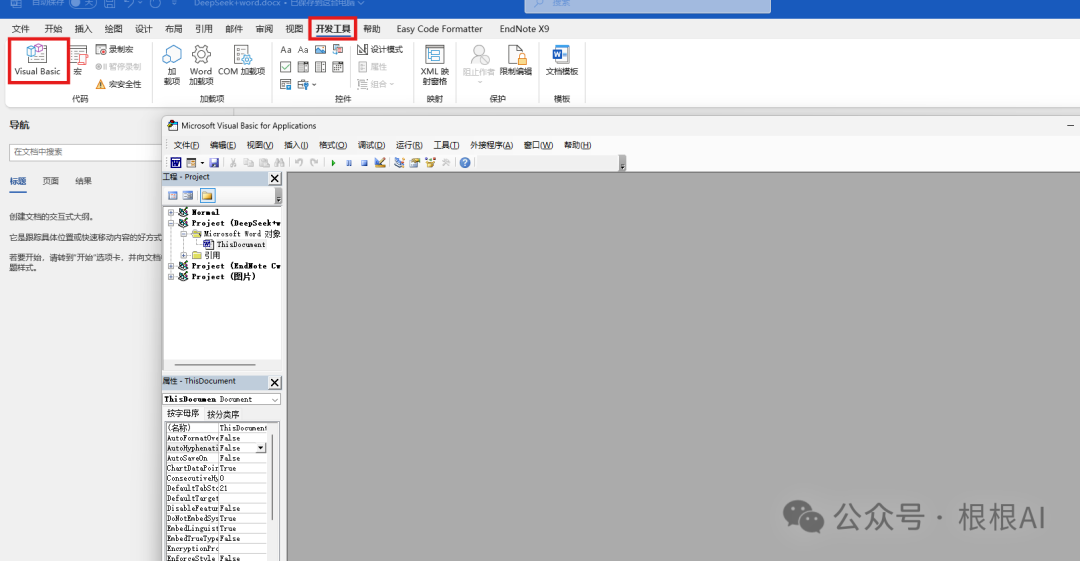Insert date picker content control
This screenshot has height=561, width=1080.
(338, 67)
